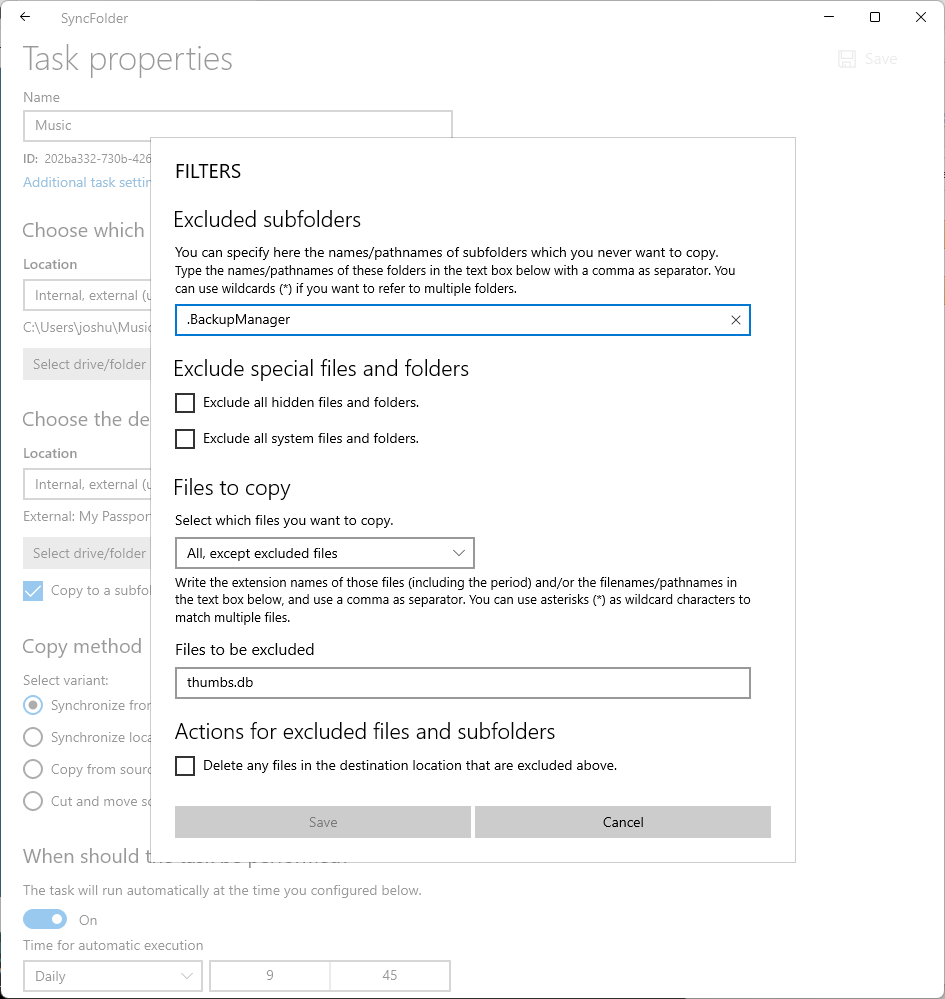Click the minutes field showing 45
This screenshot has width=945, height=999.
pos(389,976)
